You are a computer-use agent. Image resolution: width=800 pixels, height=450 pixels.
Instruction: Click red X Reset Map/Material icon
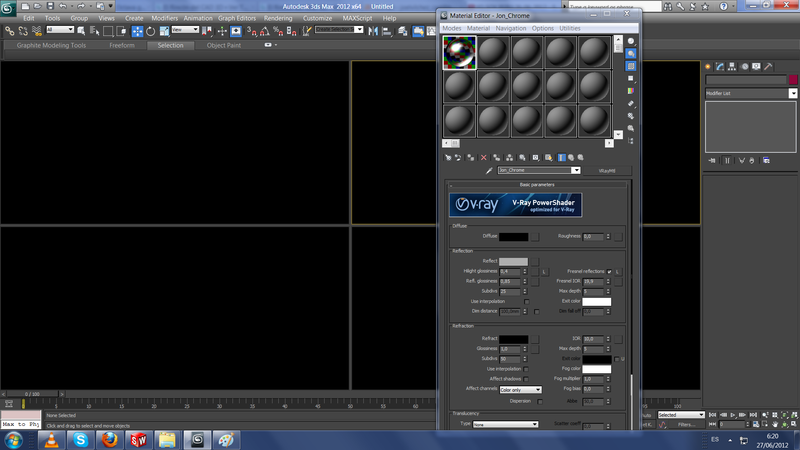pos(484,158)
